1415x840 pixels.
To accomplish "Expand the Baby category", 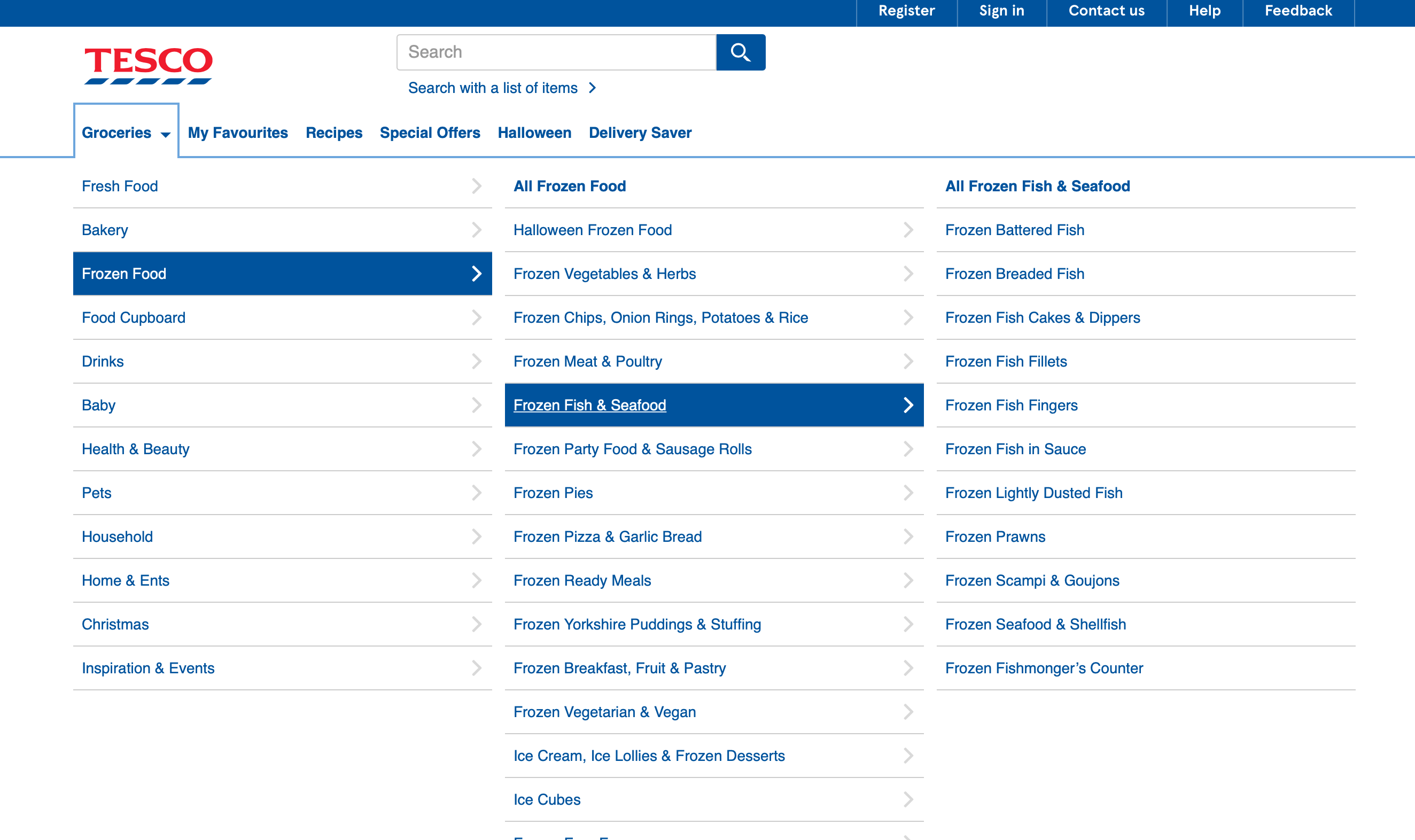I will coord(283,405).
